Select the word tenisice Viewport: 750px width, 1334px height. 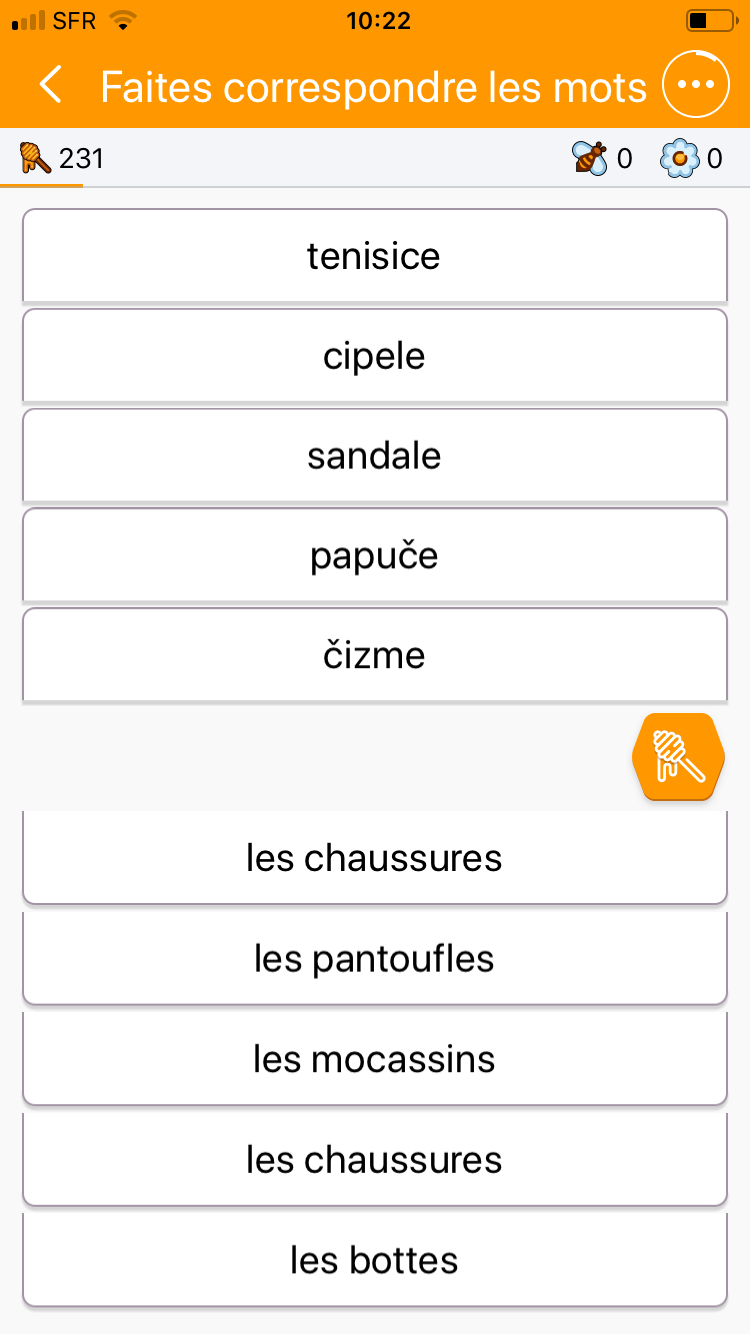coord(374,256)
